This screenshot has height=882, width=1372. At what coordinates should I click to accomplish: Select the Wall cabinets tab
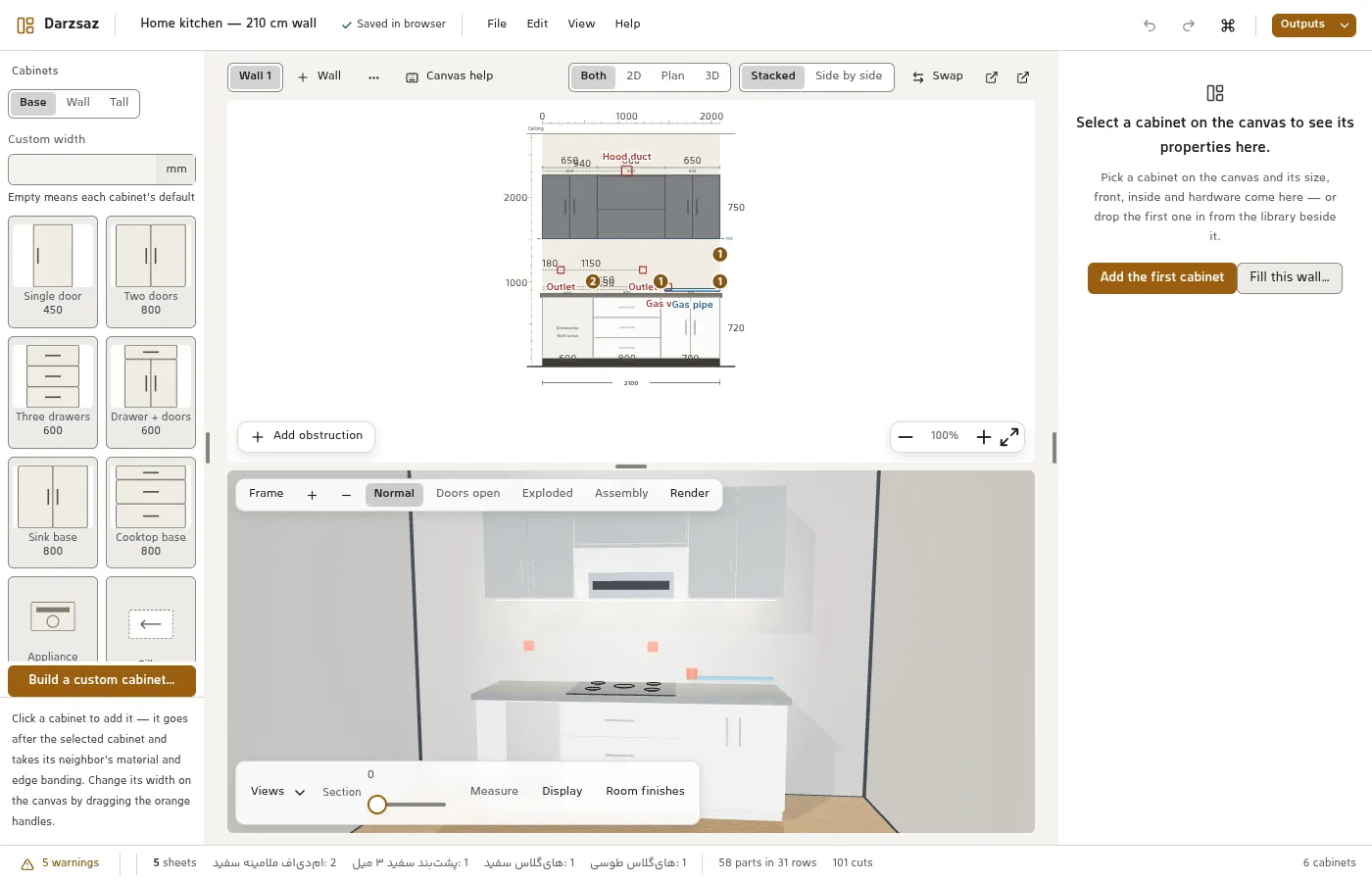pyautogui.click(x=78, y=103)
